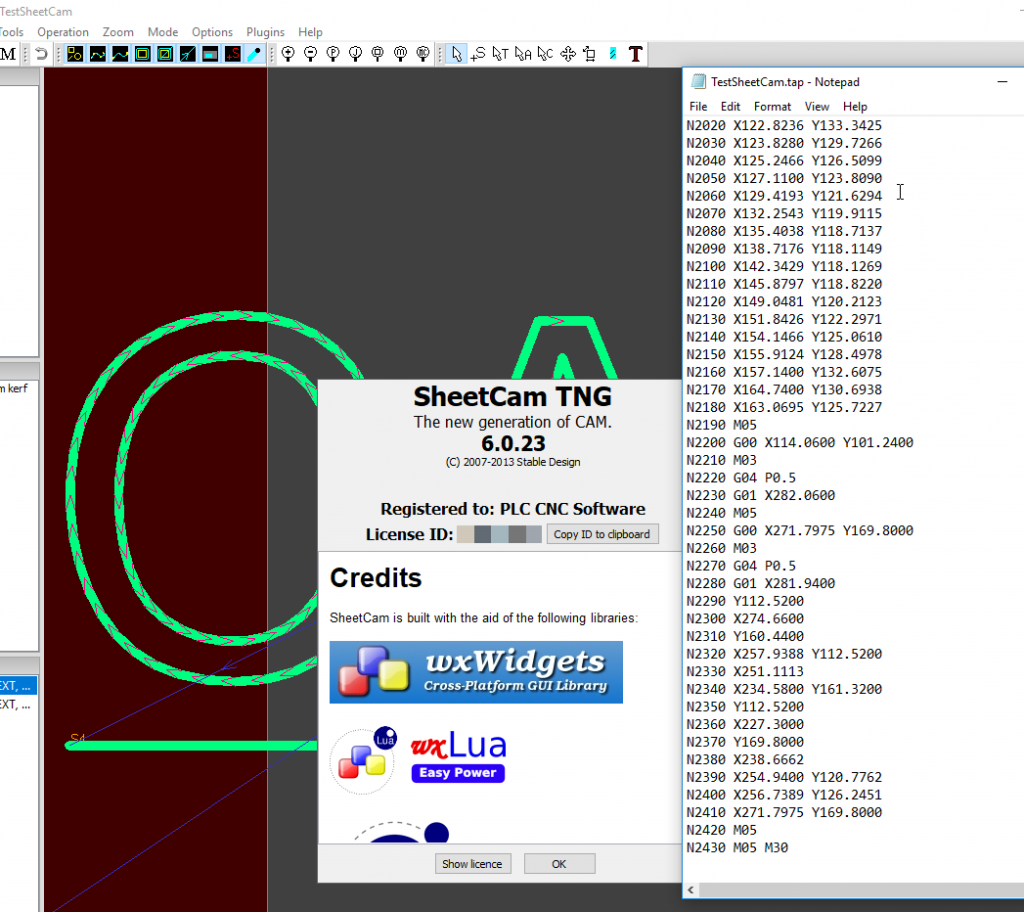The height and width of the screenshot is (912, 1024).
Task: Open the Plugins menu in SheetCam
Action: tap(265, 32)
